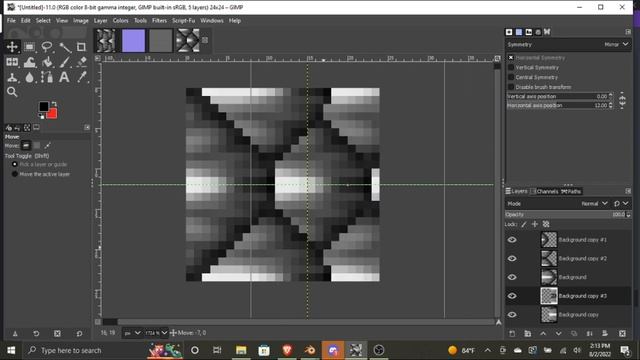Open the Colors menu
The height and width of the screenshot is (360, 640).
pos(120,20)
